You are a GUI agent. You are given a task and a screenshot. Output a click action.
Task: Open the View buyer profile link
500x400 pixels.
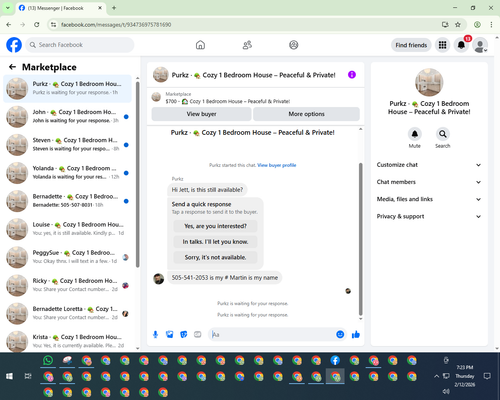coord(277,165)
